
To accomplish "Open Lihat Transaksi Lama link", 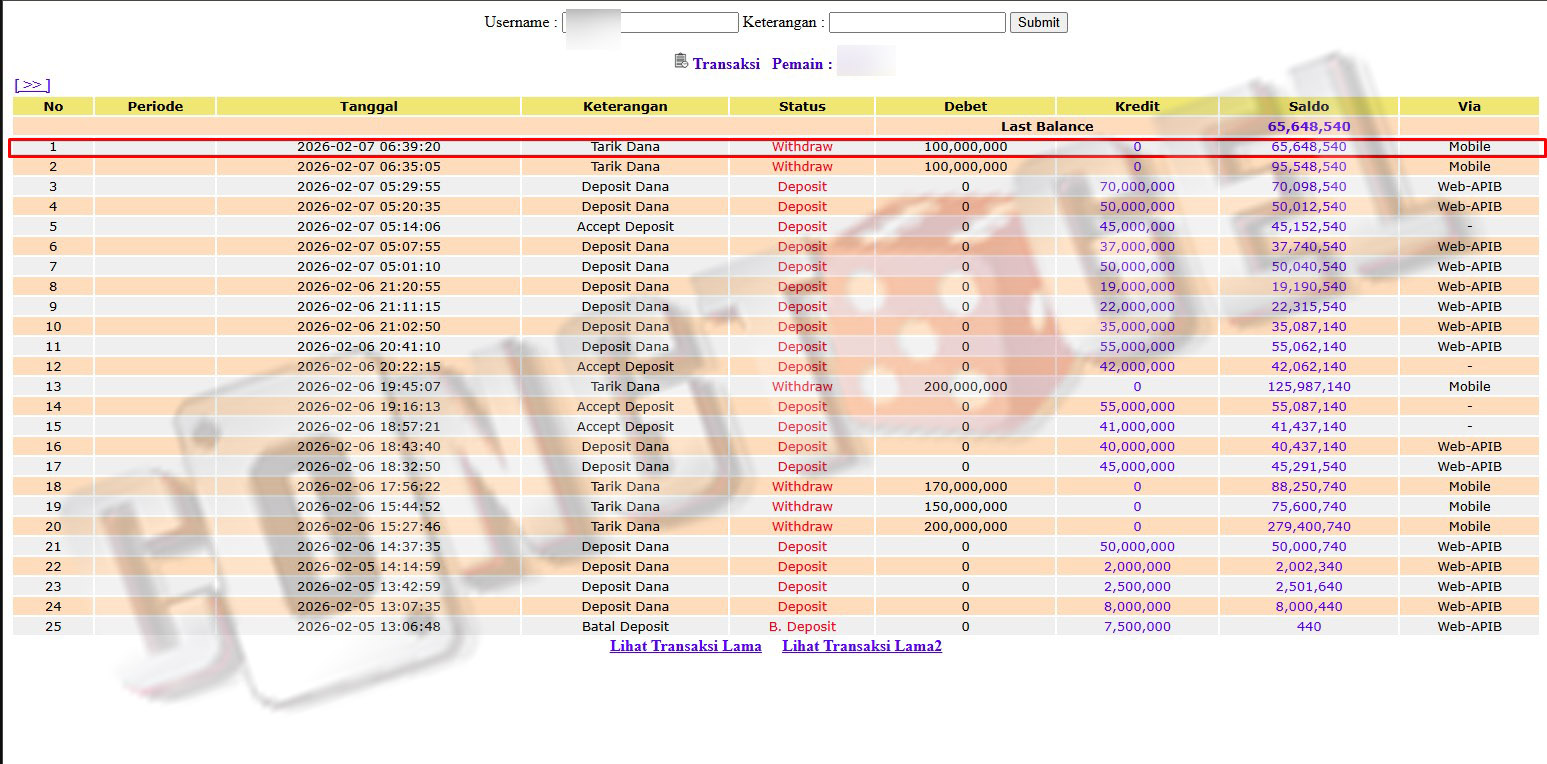I will 685,646.
